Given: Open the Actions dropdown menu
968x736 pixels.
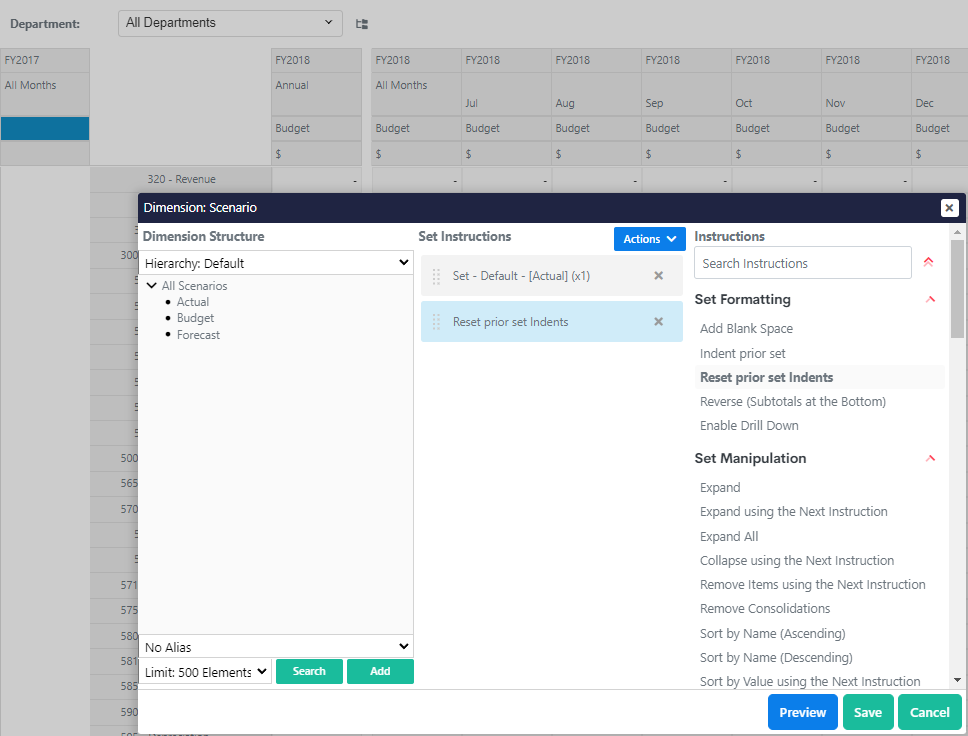Looking at the screenshot, I should (x=649, y=239).
